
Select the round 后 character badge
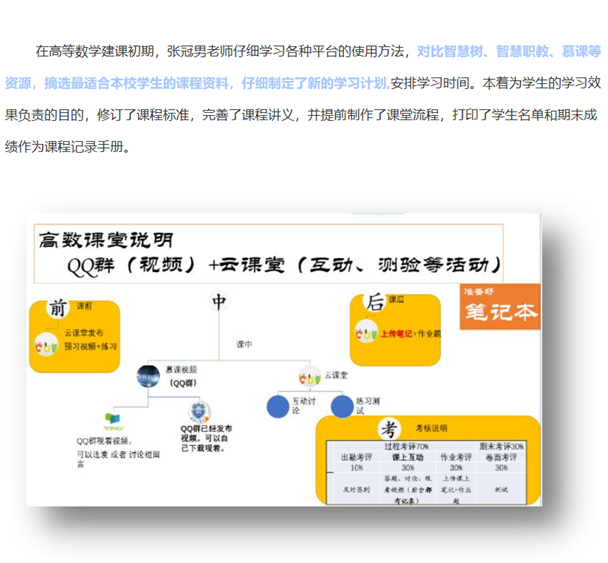[375, 302]
